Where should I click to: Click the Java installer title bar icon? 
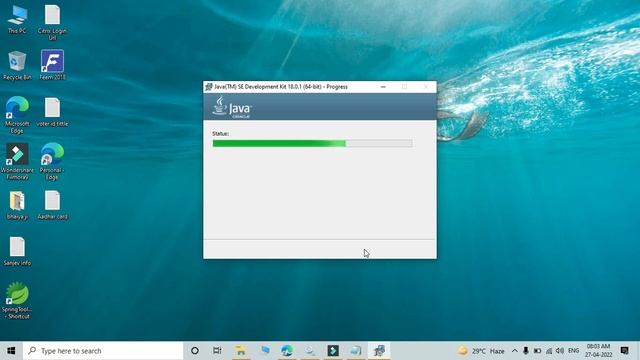pos(209,87)
